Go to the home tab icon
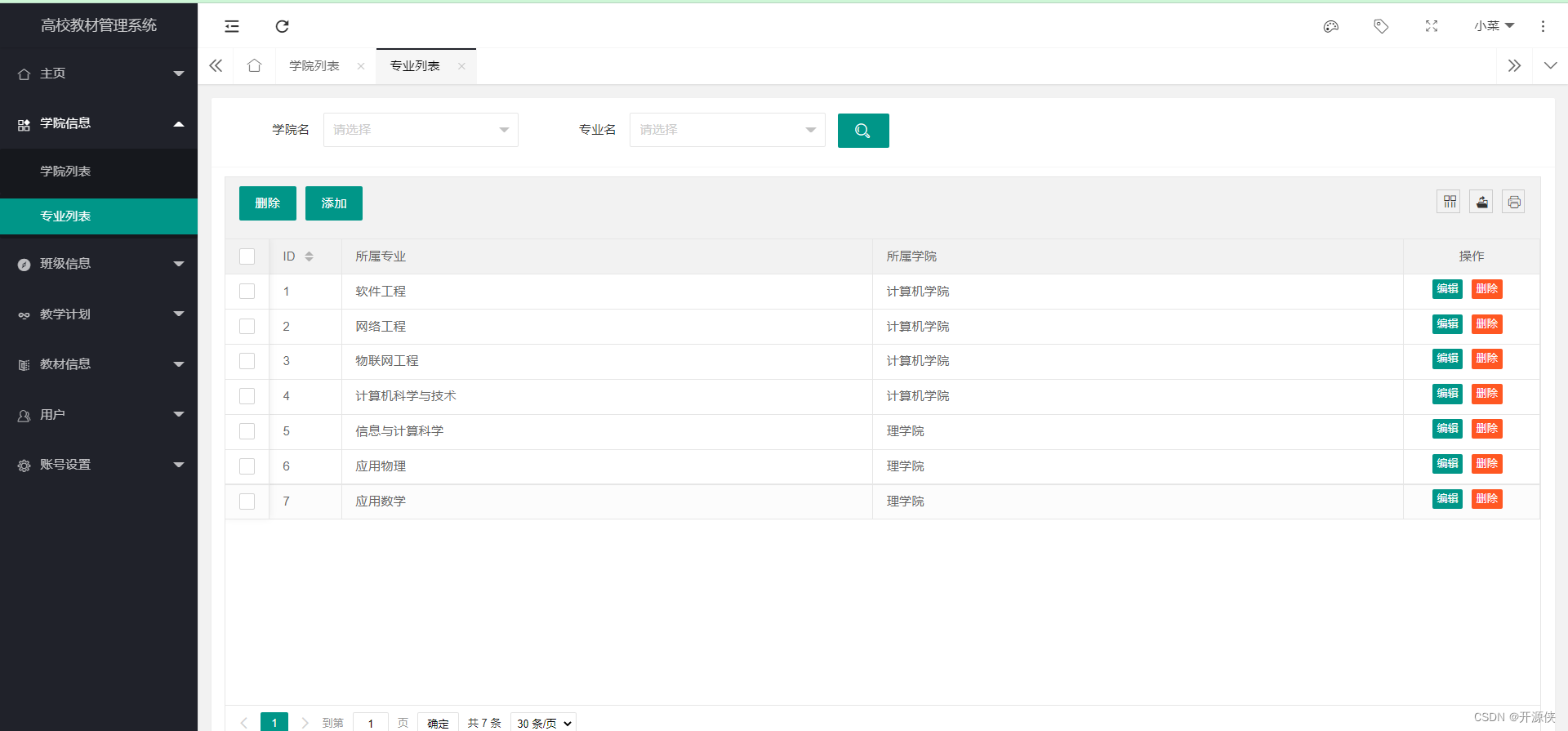Screen dimensions: 1568x731 click(255, 65)
